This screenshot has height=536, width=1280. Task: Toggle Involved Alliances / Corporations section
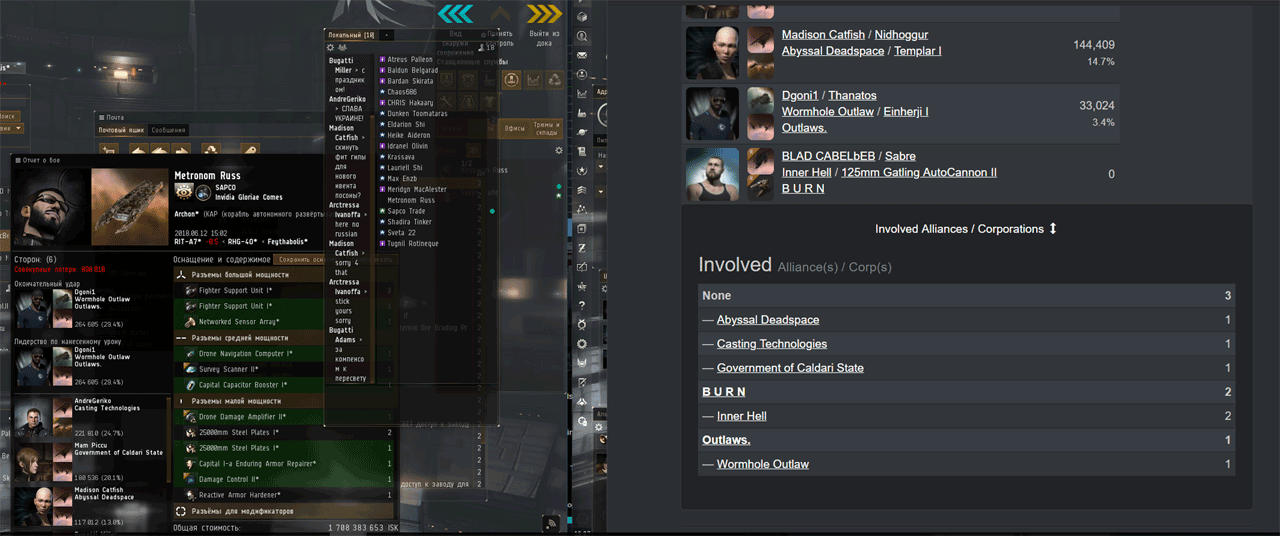point(966,229)
